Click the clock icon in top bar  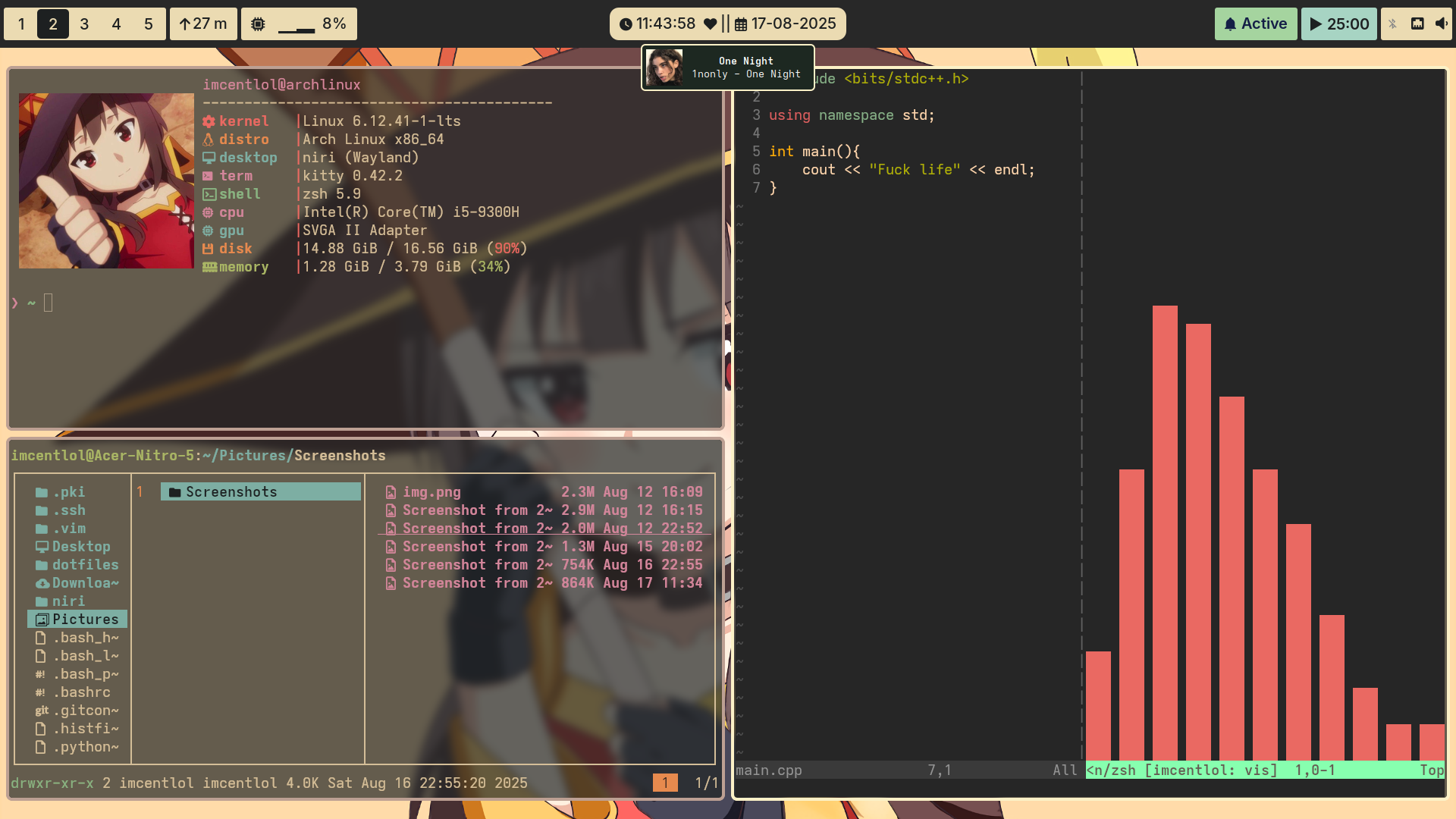tap(626, 24)
